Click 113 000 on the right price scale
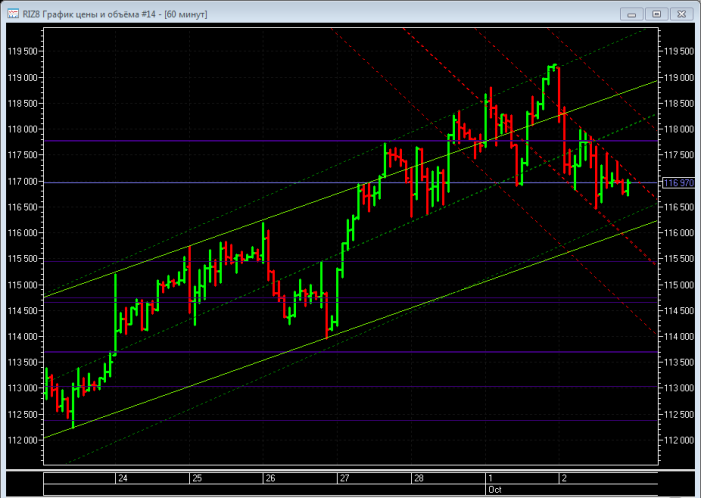701x498 pixels. tap(679, 388)
